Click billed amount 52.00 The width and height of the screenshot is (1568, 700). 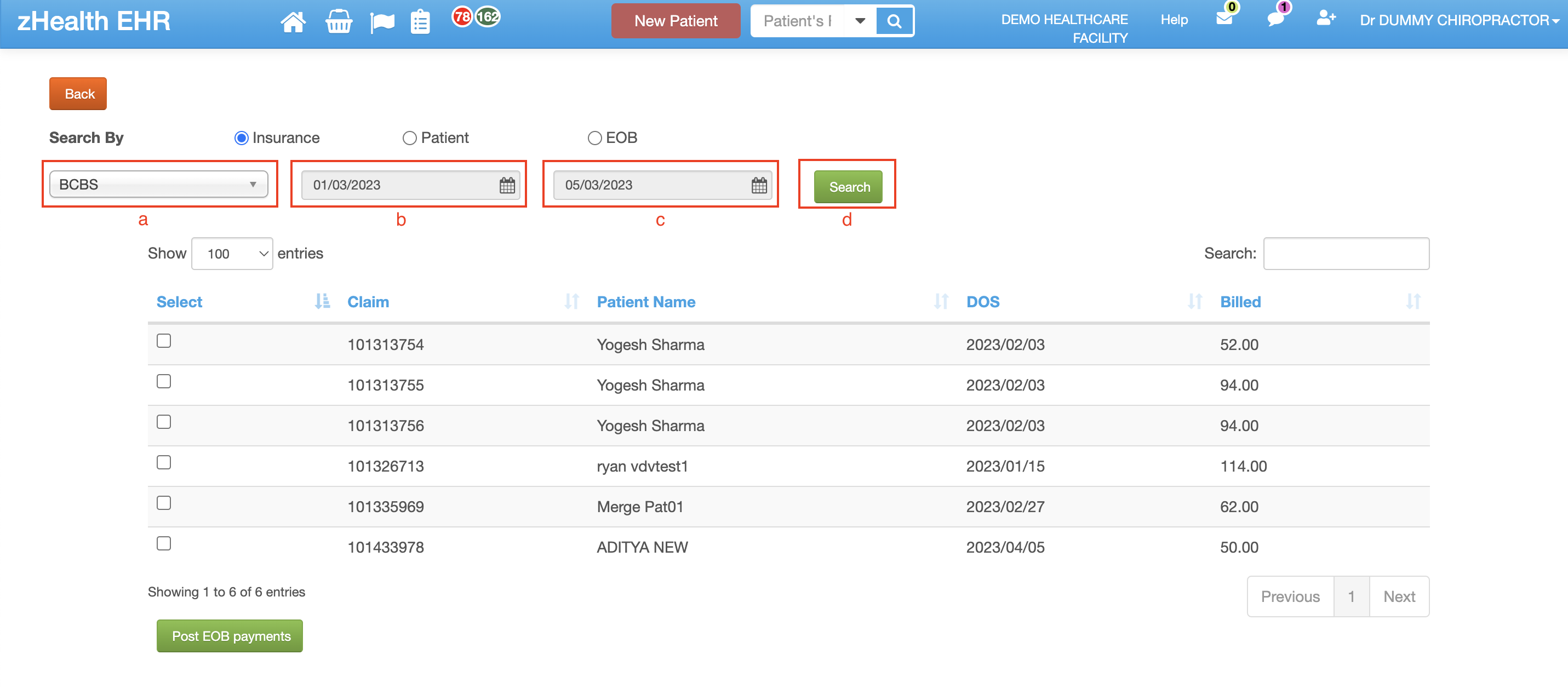(x=1239, y=345)
